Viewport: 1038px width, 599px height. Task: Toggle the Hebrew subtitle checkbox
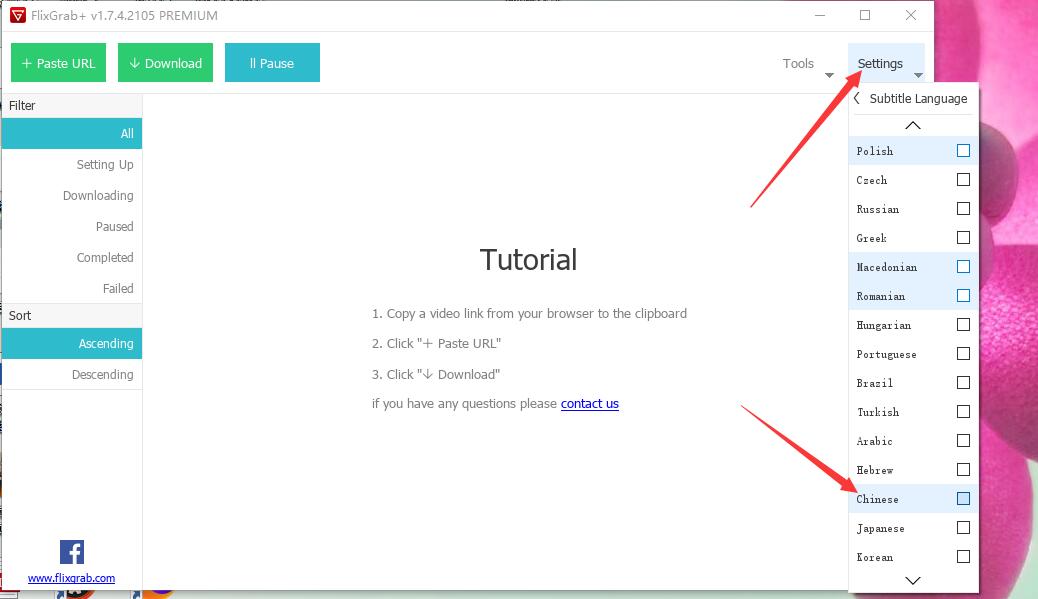click(x=963, y=470)
